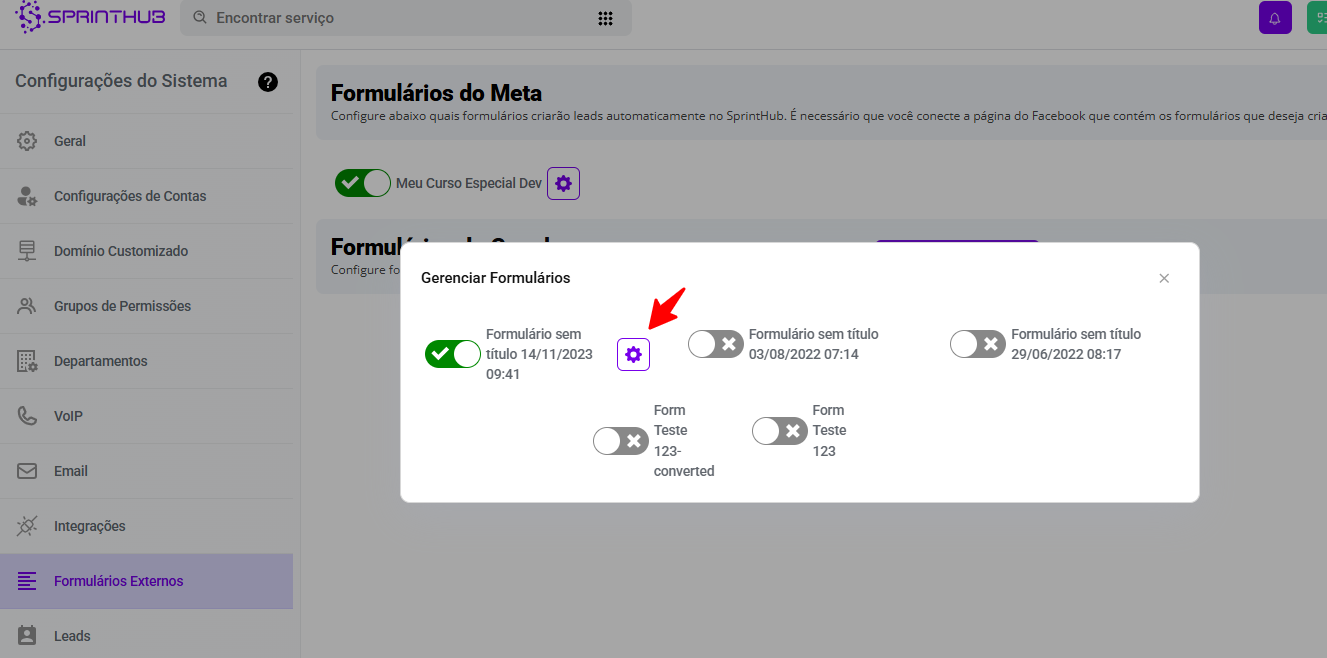Click the SprintHub logo
The width and height of the screenshot is (1327, 658).
[x=91, y=17]
